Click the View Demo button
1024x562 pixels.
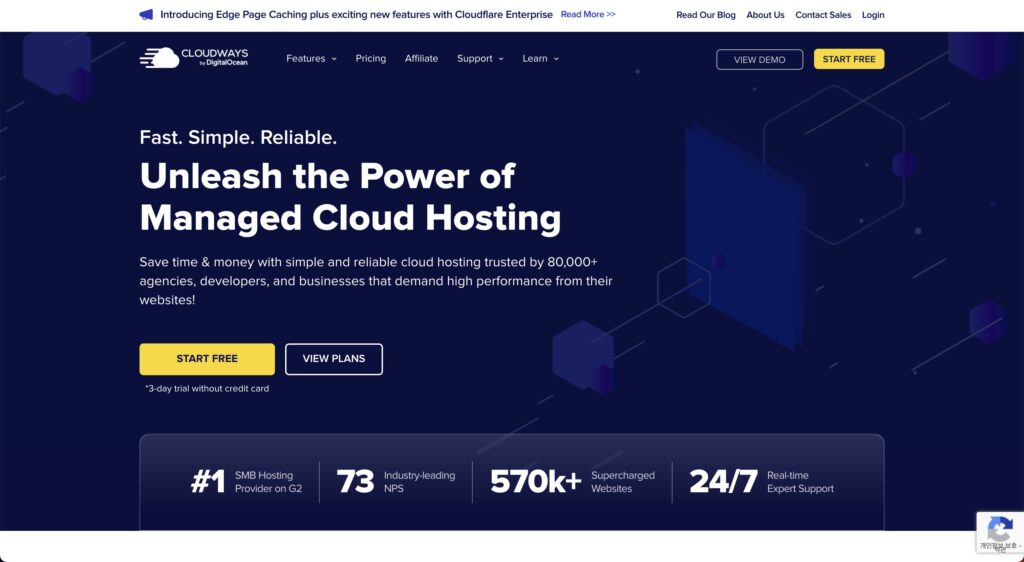tap(760, 59)
